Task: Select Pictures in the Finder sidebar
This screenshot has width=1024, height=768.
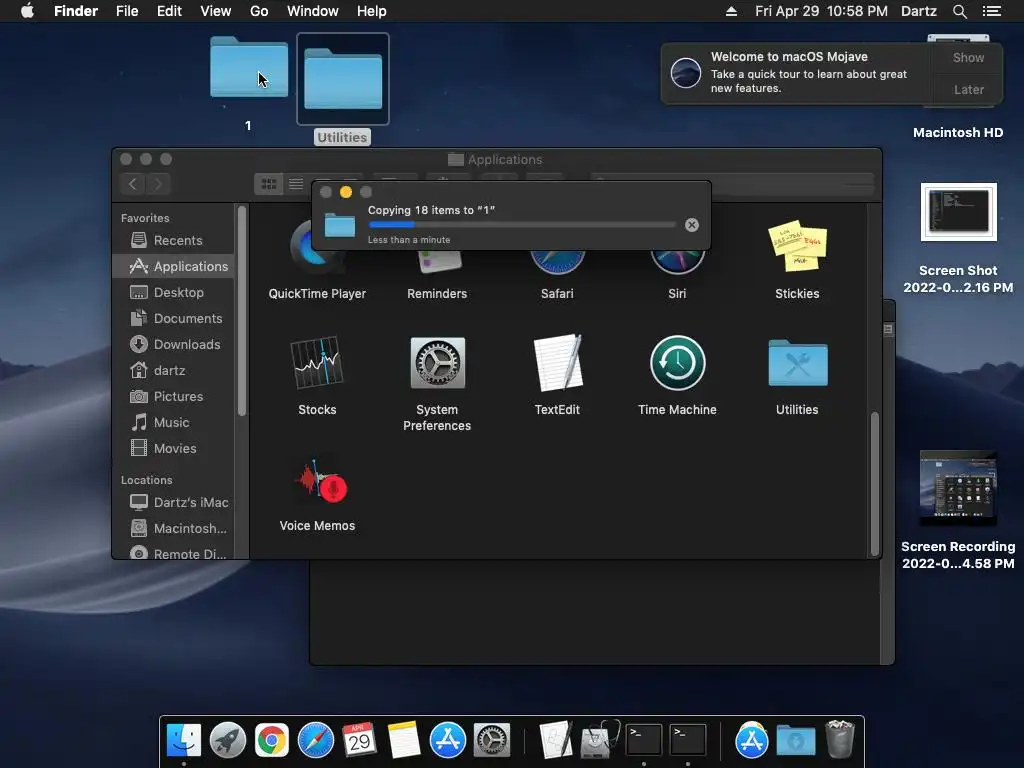Action: pos(174,396)
